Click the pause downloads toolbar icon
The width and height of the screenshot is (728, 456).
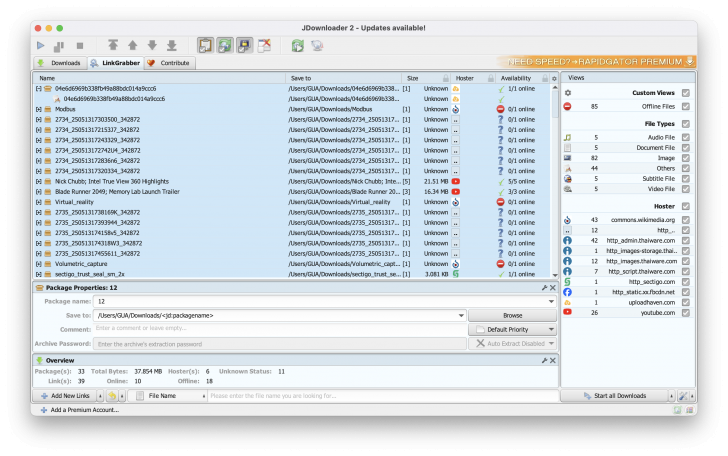(x=59, y=46)
